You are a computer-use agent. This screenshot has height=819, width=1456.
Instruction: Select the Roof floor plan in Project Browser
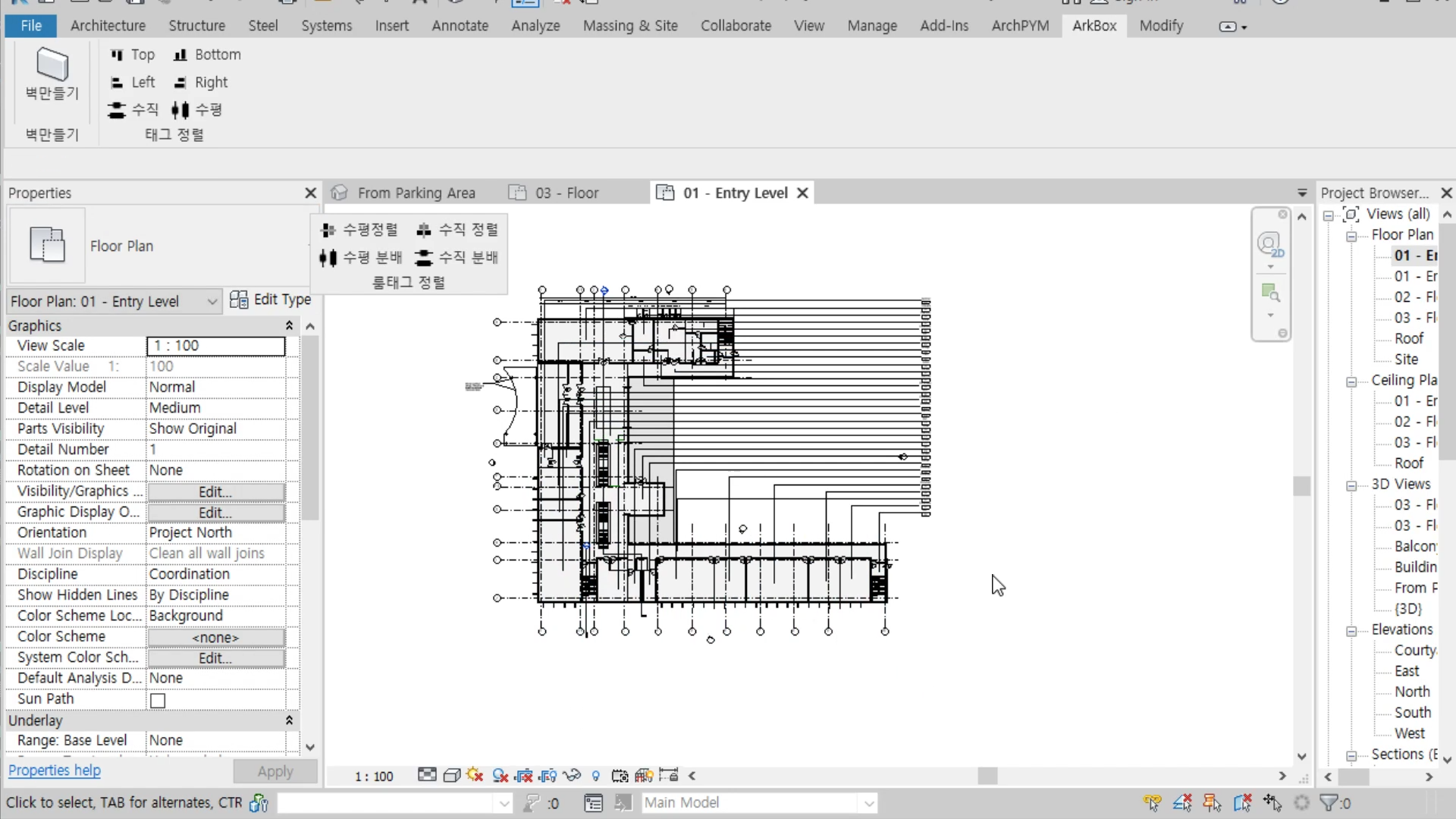click(1408, 338)
